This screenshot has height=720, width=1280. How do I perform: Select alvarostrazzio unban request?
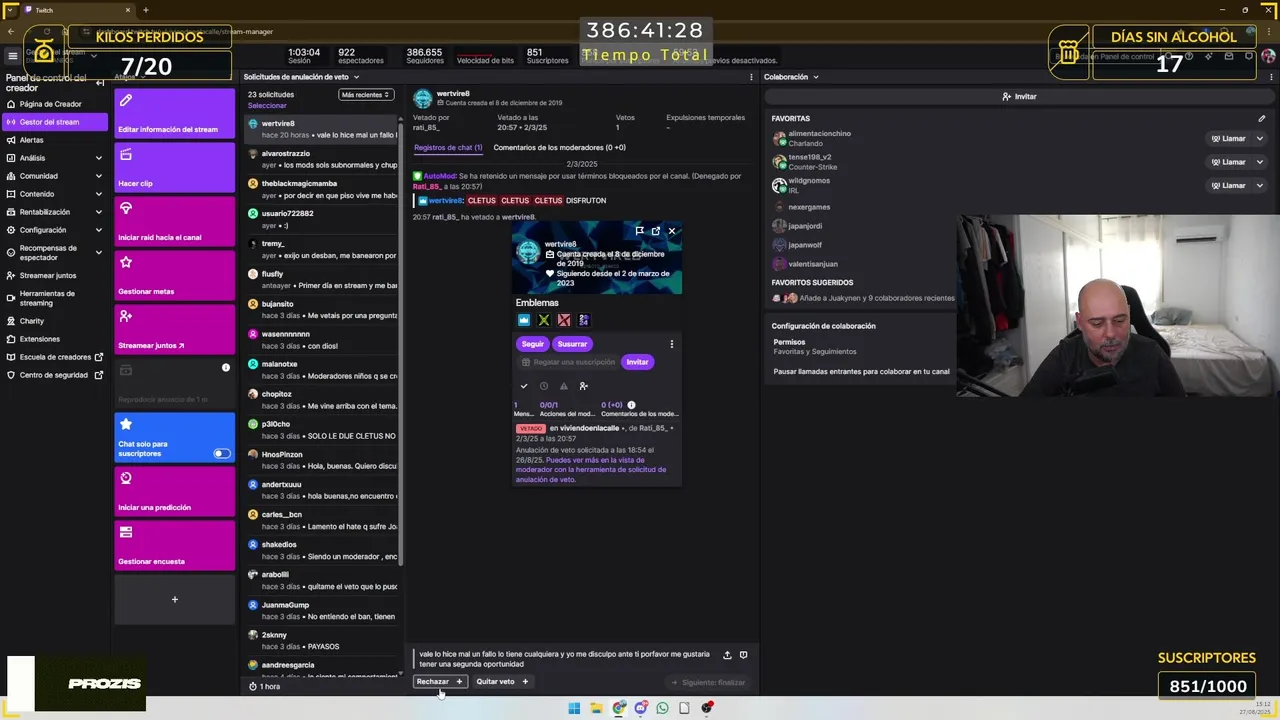coord(321,159)
